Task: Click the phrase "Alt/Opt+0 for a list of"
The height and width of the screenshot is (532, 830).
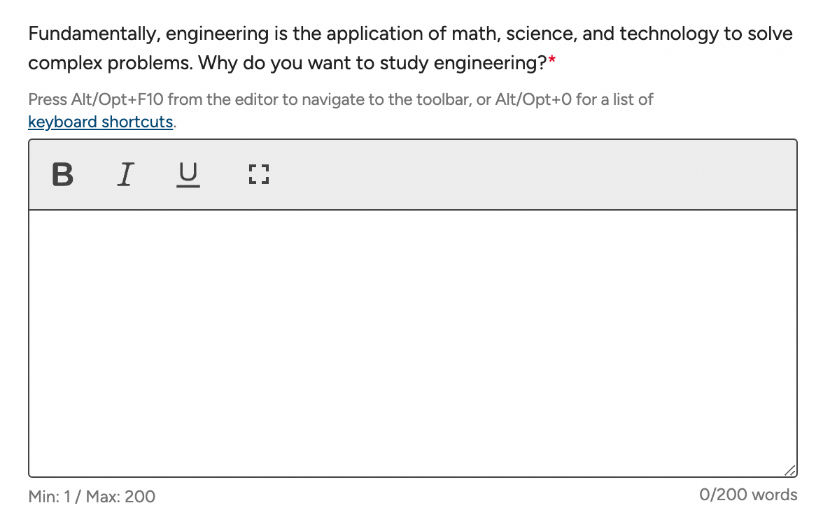Action: (x=574, y=100)
